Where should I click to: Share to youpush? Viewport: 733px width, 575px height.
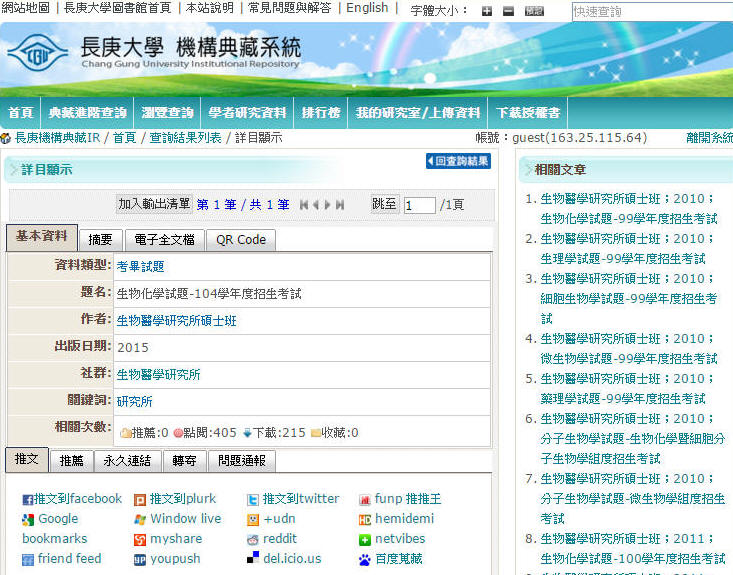(x=167, y=559)
